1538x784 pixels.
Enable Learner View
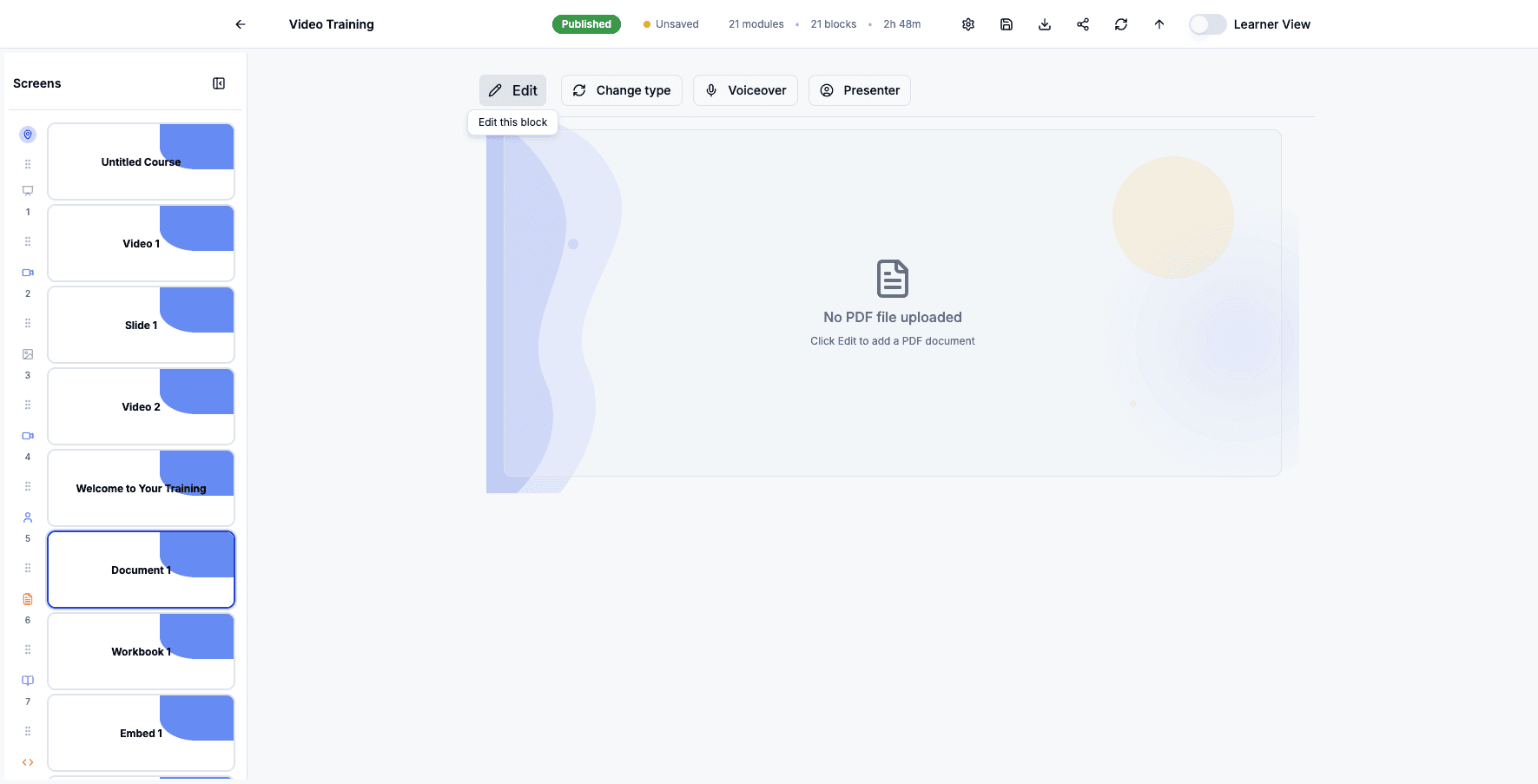[1207, 24]
